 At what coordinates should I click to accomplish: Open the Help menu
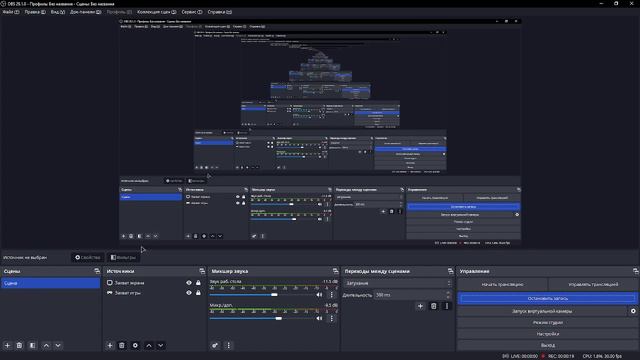(220, 12)
